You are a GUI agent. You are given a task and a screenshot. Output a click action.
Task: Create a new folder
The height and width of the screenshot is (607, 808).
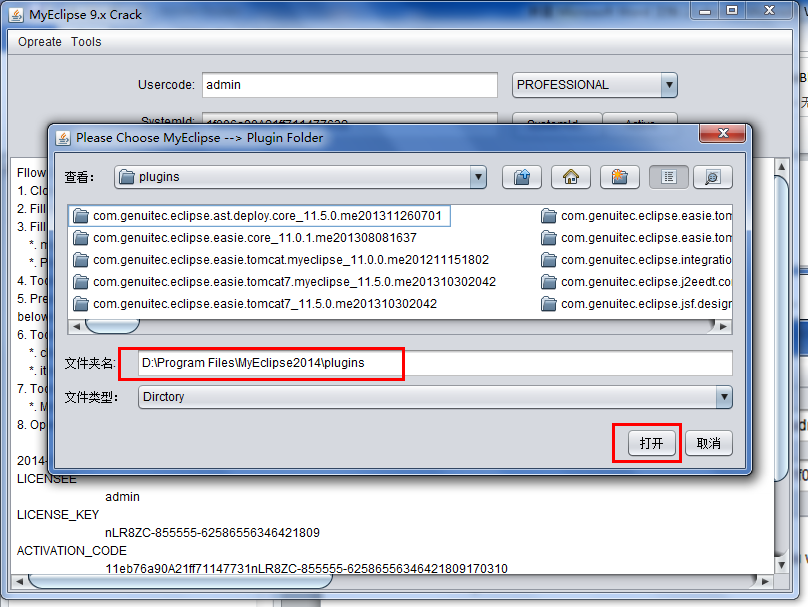pos(619,177)
